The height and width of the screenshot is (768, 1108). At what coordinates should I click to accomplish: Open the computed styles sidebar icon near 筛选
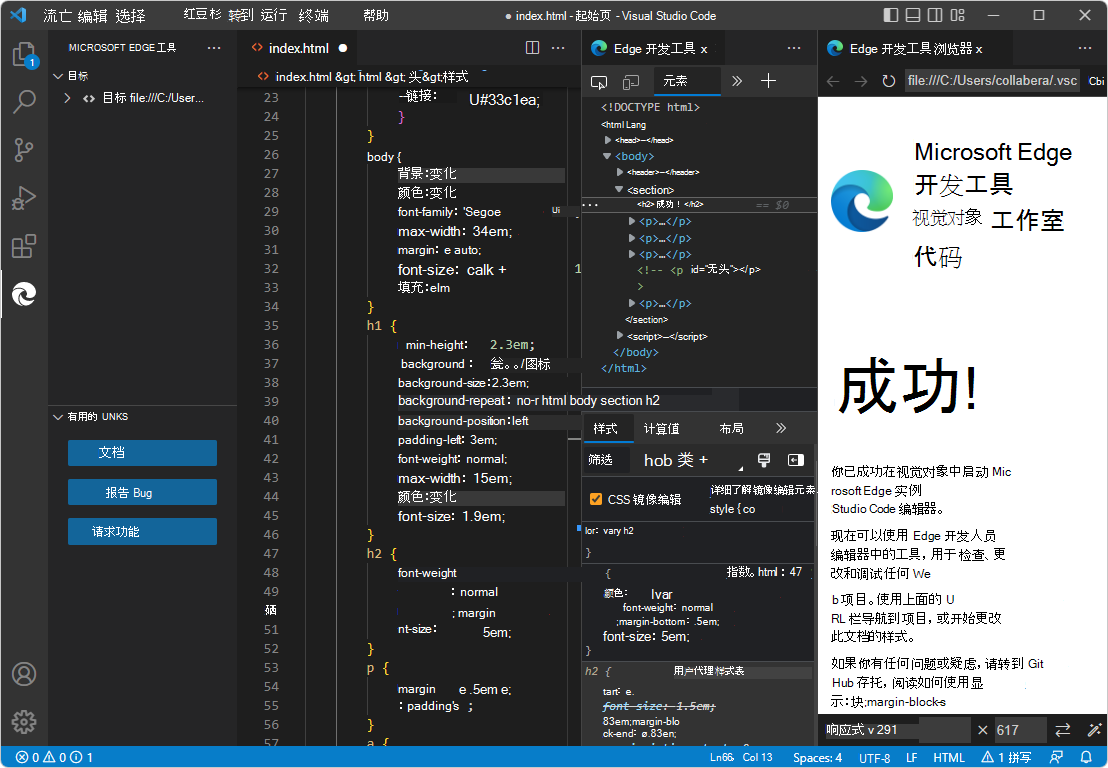click(x=796, y=459)
